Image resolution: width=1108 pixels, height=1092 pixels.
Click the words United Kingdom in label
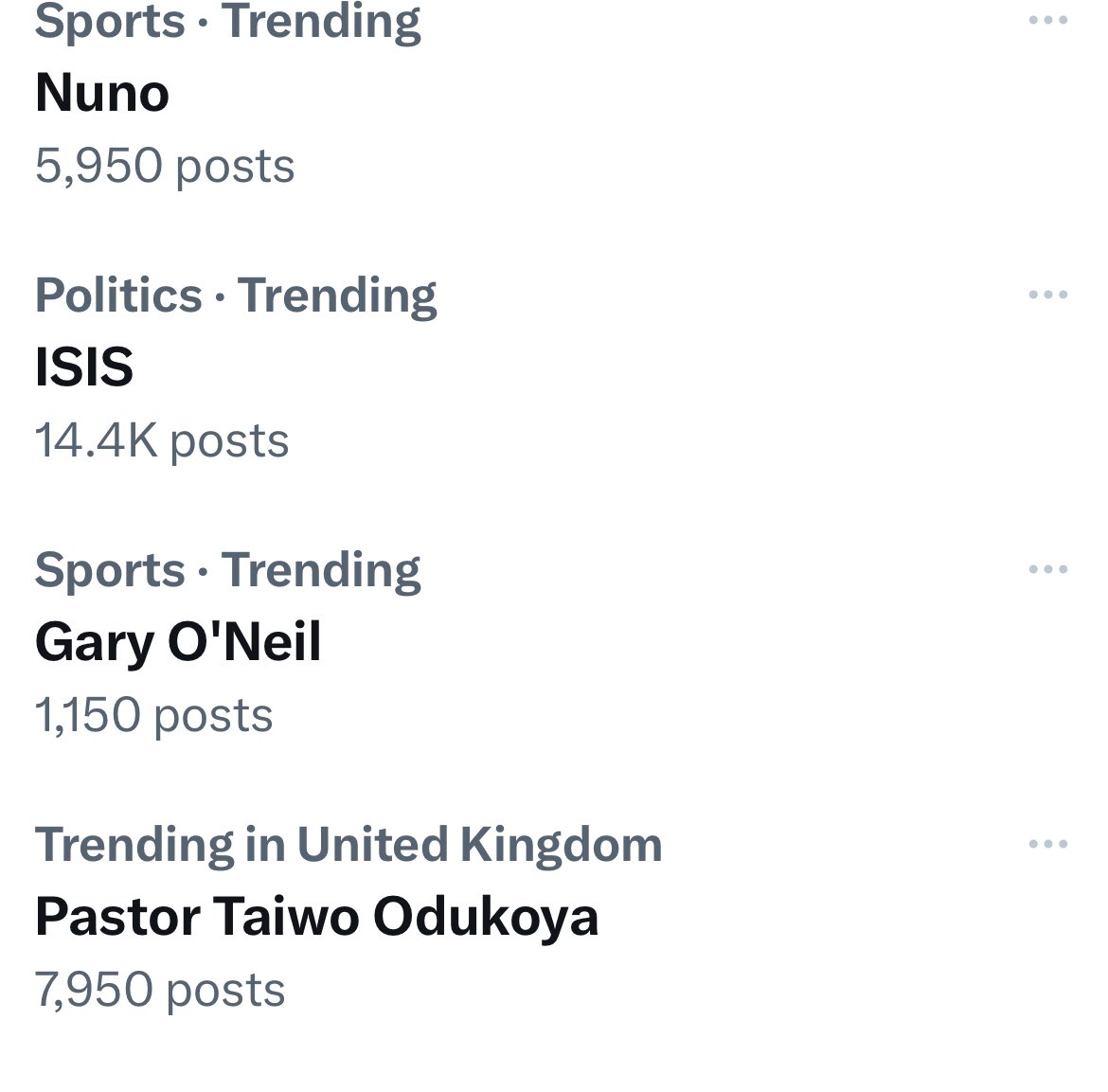point(479,845)
